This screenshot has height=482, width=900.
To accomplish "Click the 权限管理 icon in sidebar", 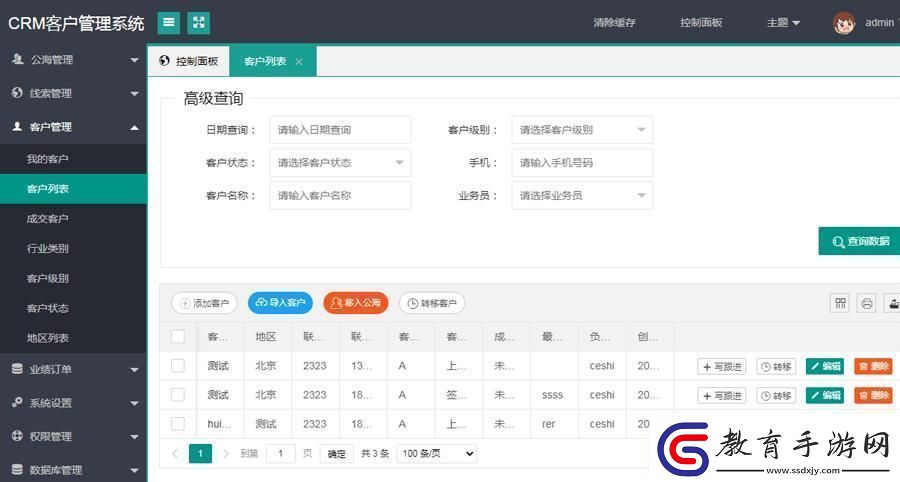I will [x=17, y=436].
